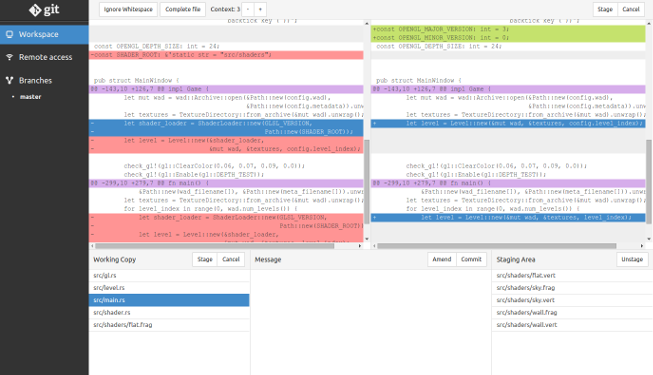Click Cancel in Working Copy panel
This screenshot has width=653, height=375.
click(x=231, y=259)
